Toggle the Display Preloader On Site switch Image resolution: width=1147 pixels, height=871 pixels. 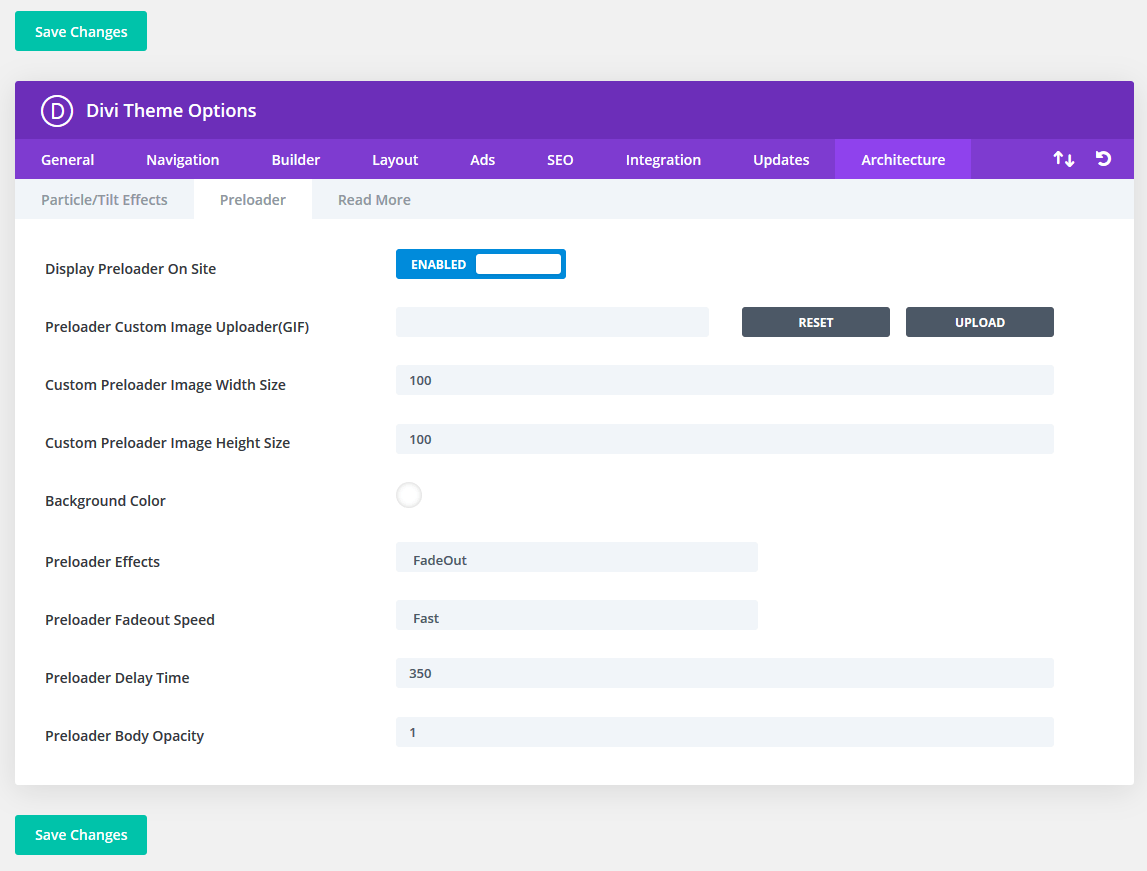tap(481, 264)
